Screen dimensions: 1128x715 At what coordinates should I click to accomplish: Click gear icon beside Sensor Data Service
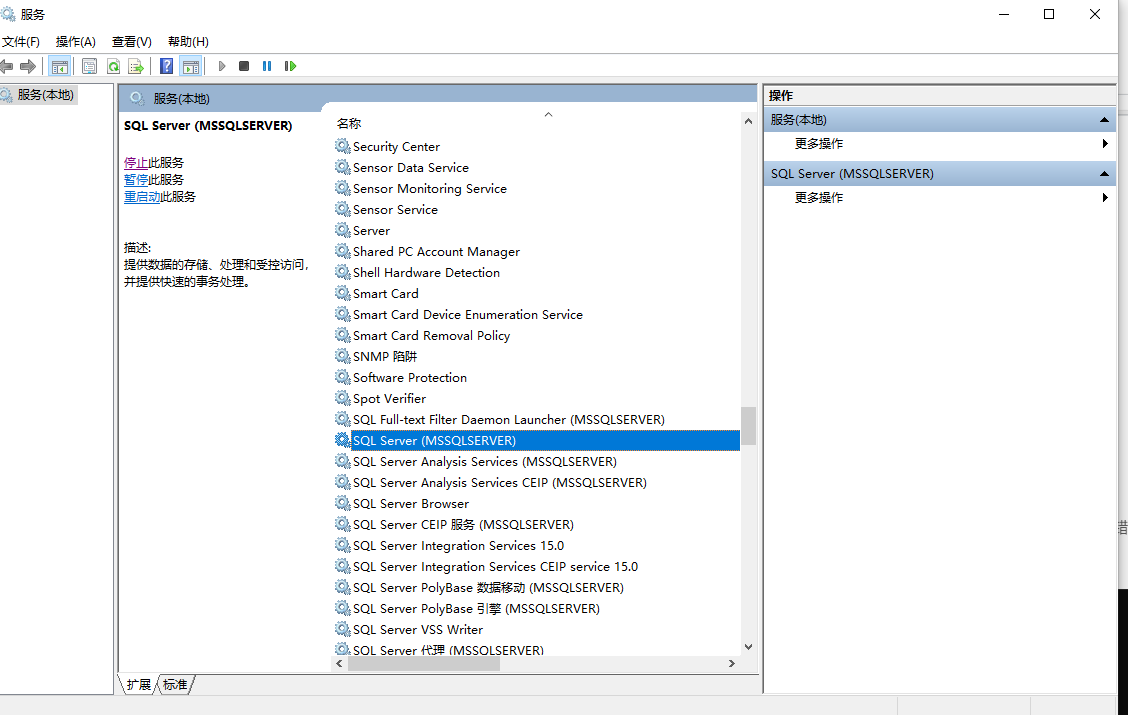point(342,167)
